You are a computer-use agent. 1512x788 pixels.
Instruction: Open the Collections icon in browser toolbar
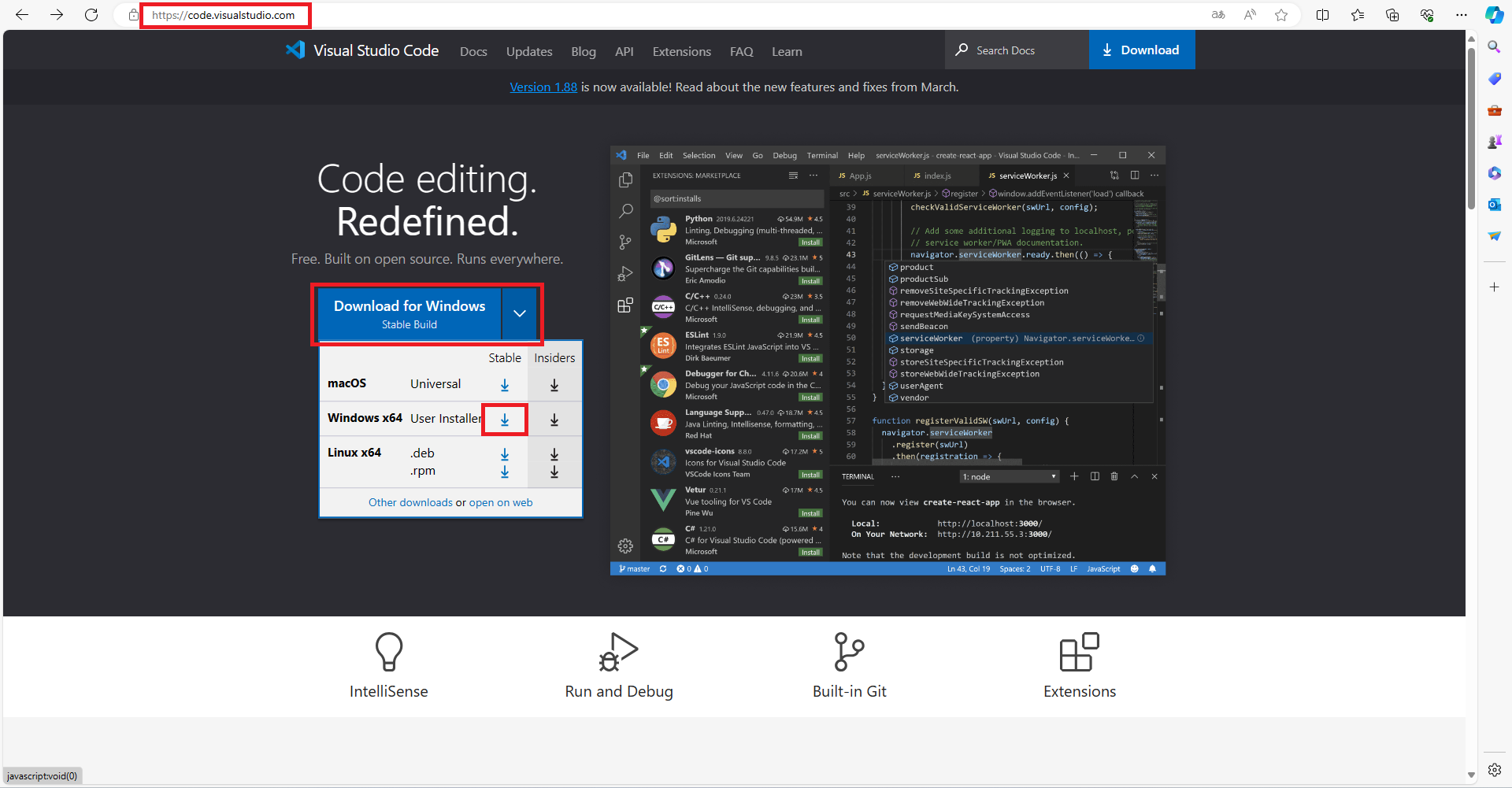1392,15
